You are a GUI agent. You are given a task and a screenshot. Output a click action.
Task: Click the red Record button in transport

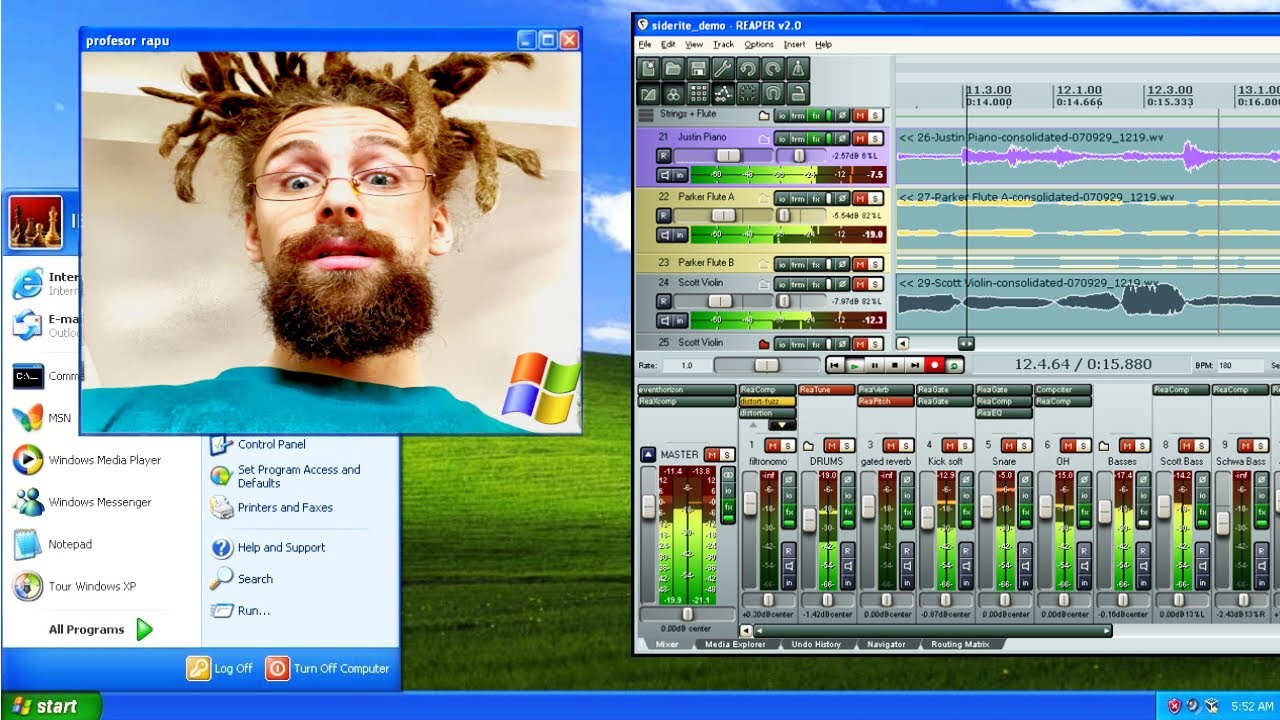pos(935,366)
